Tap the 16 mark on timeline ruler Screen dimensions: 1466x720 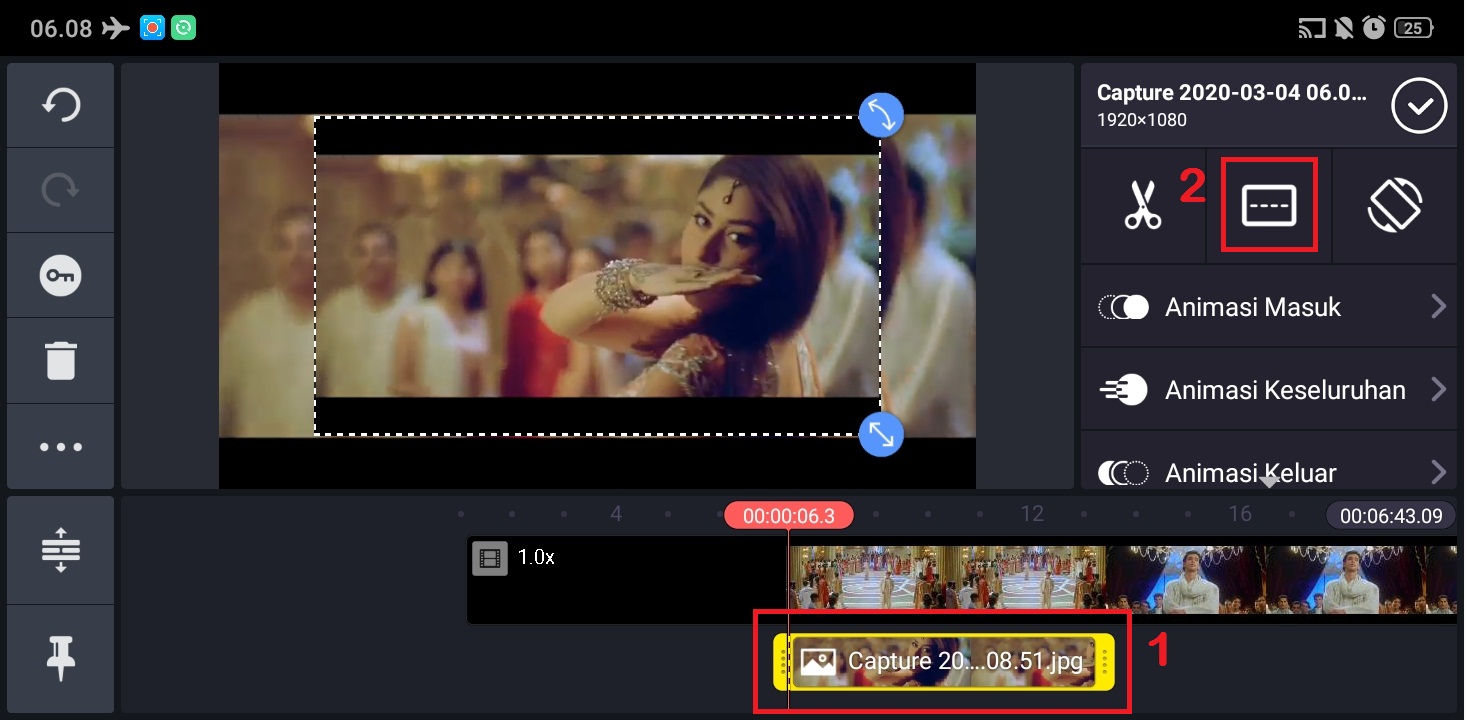click(1240, 514)
